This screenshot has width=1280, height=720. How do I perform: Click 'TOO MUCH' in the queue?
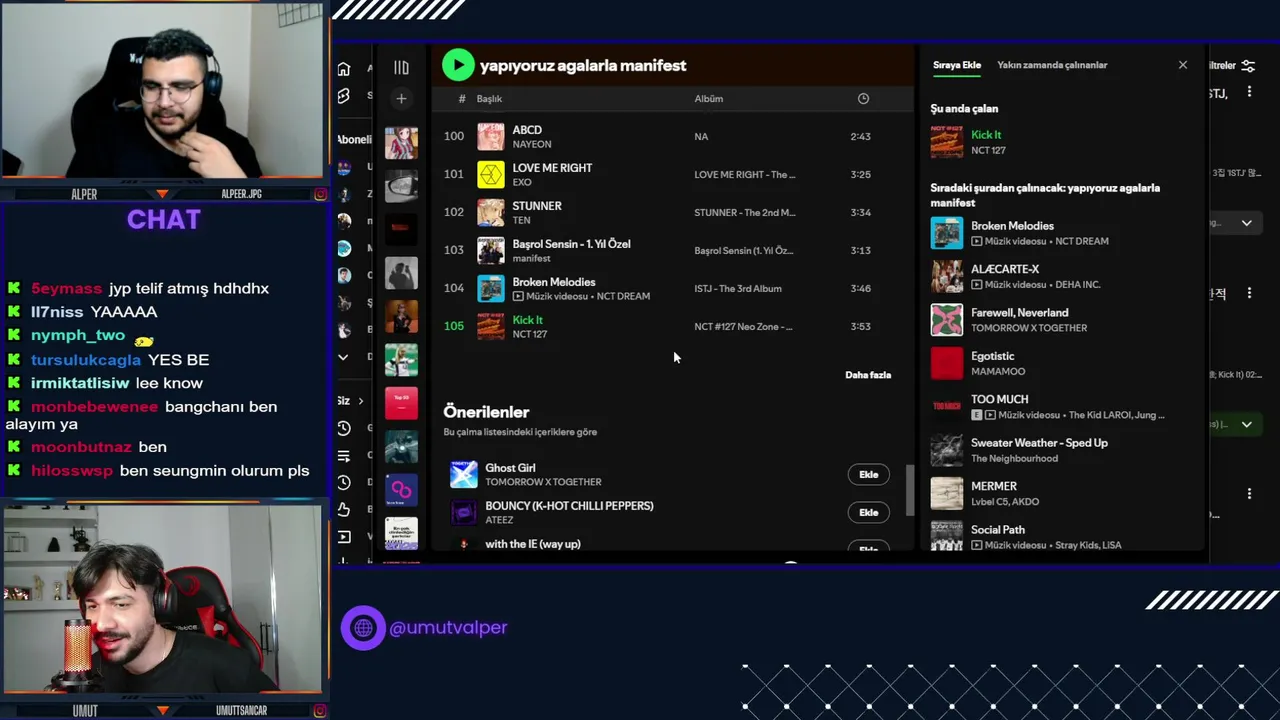tap(999, 399)
